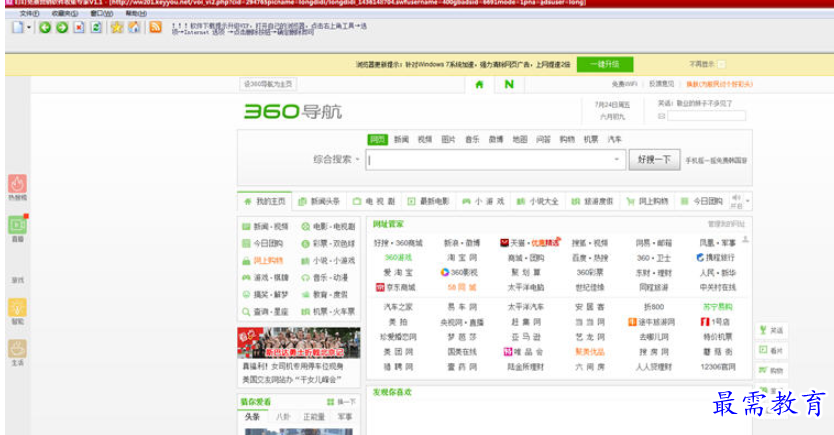Click the 免费WiFi link

click(624, 84)
